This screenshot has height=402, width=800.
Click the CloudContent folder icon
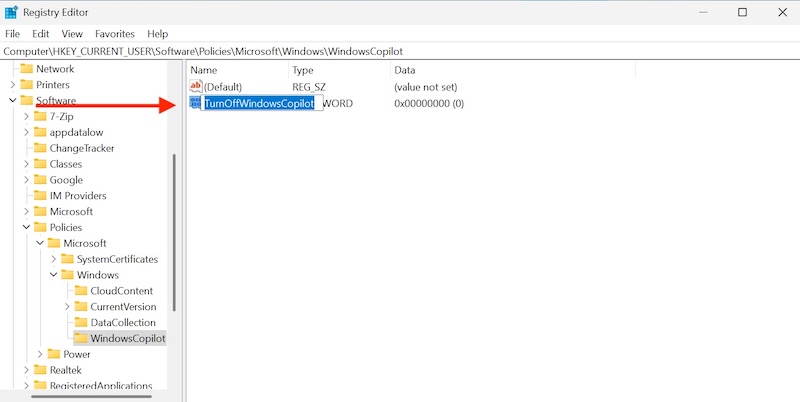81,291
